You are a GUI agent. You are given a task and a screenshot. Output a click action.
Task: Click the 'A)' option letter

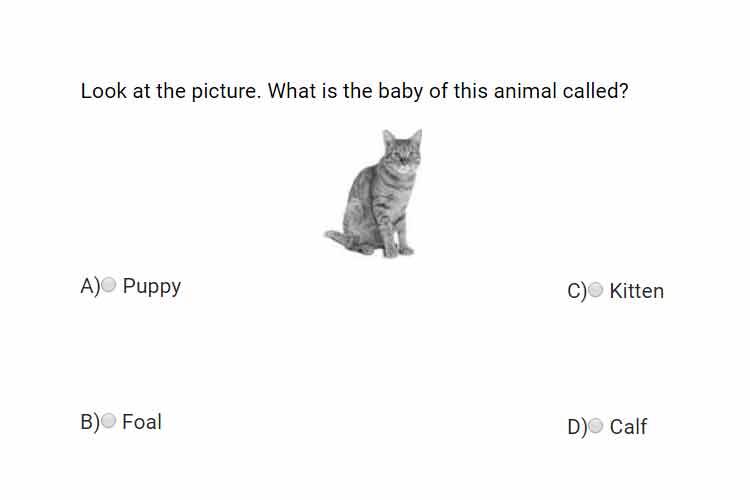90,286
